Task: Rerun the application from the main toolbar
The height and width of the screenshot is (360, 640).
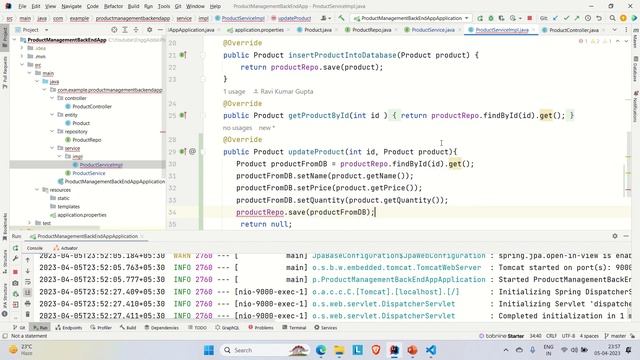Action: point(480,18)
